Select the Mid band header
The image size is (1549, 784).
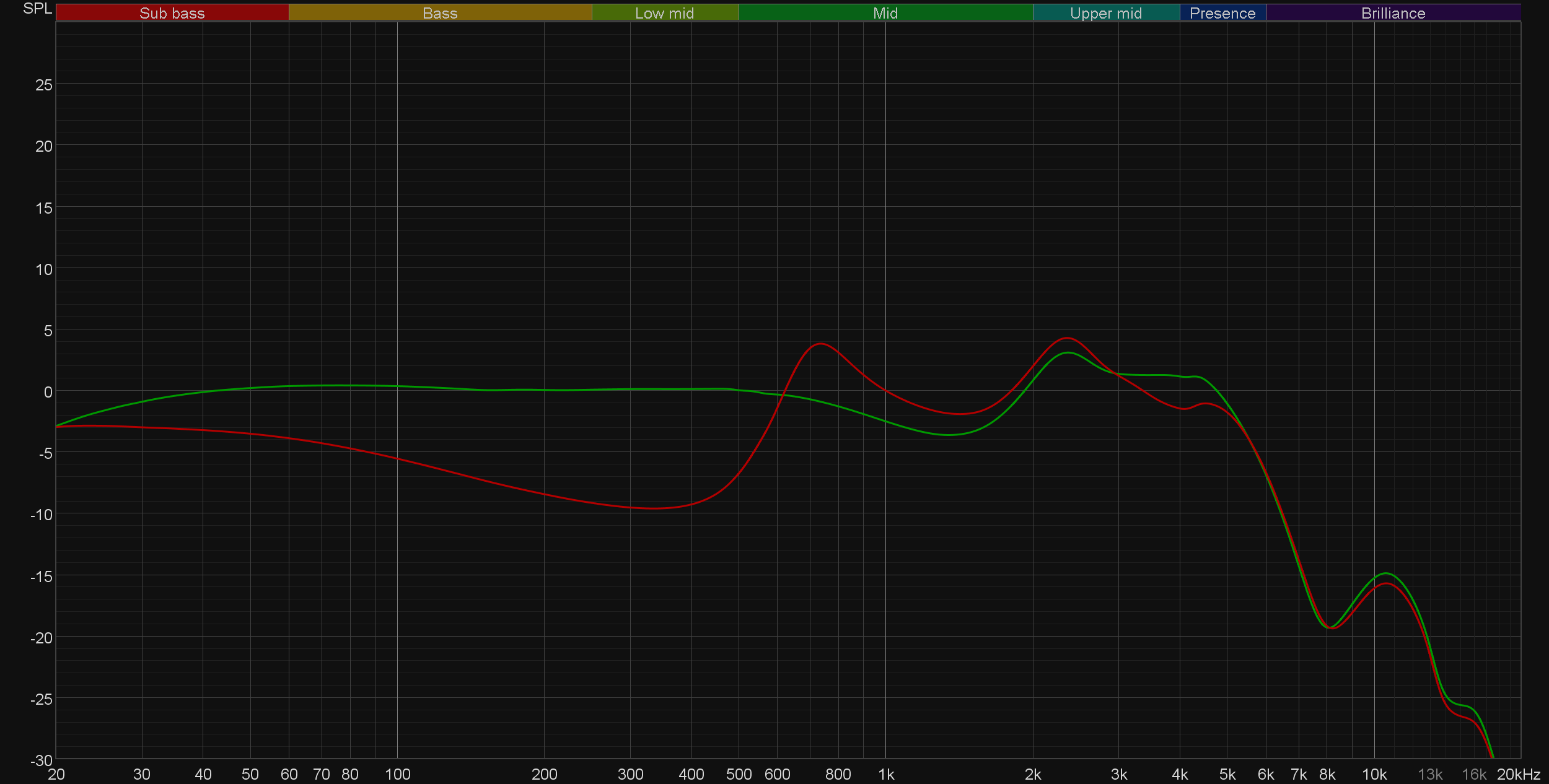[x=885, y=13]
